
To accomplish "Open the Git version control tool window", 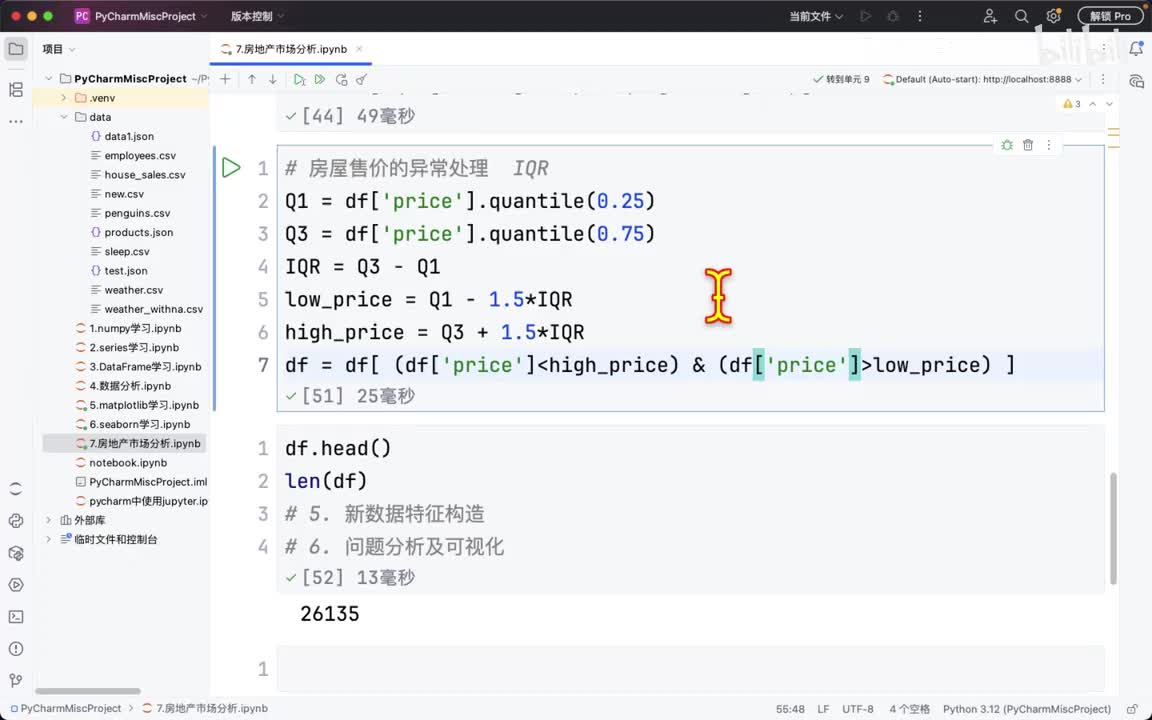I will click(x=15, y=680).
